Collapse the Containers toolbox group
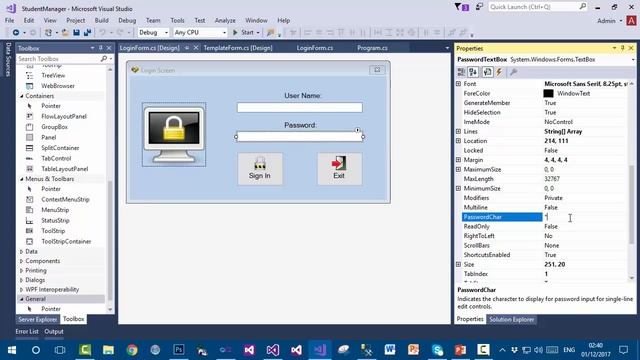This screenshot has height=360, width=640. click(22, 96)
